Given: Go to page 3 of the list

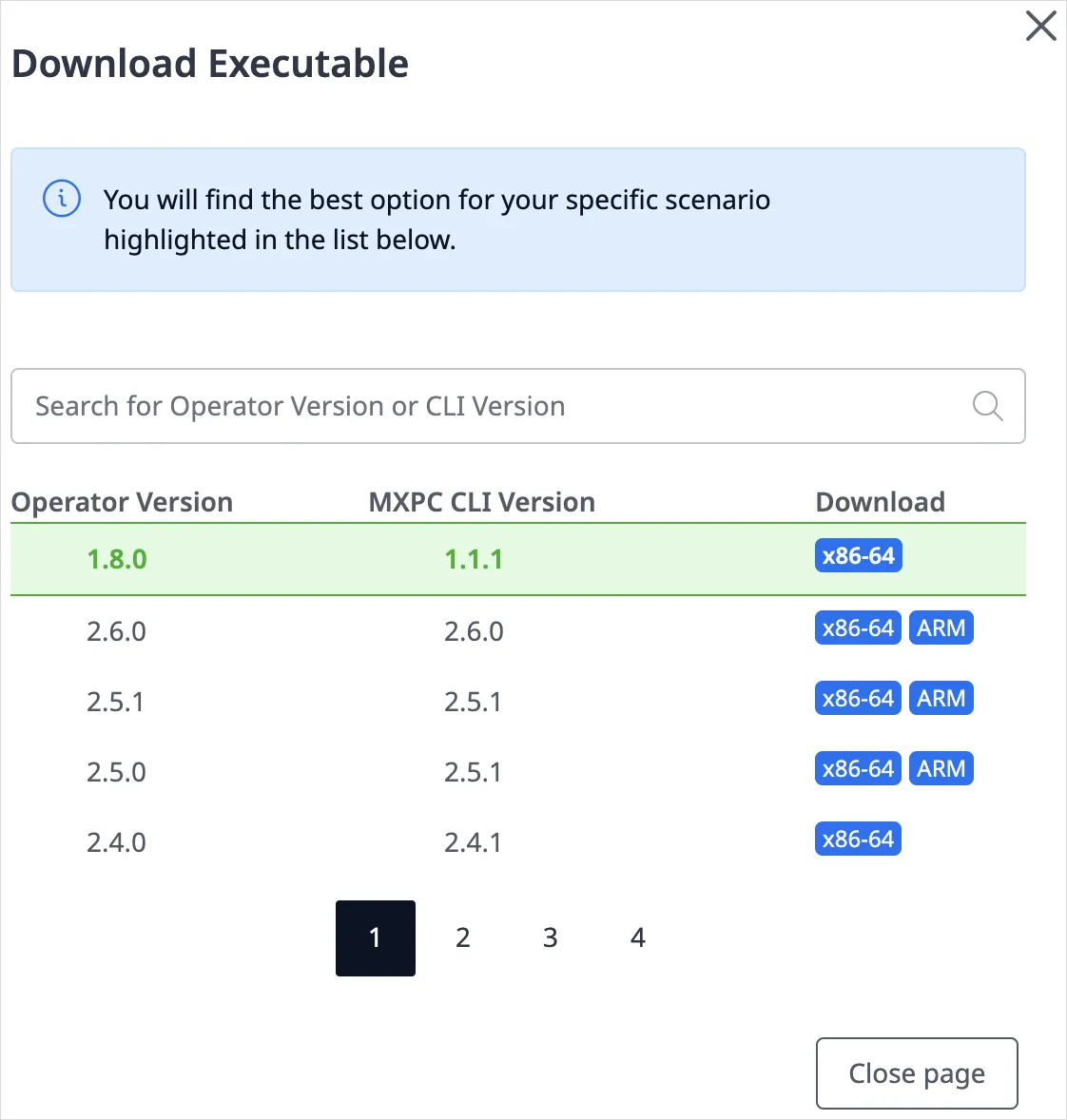Looking at the screenshot, I should [551, 937].
